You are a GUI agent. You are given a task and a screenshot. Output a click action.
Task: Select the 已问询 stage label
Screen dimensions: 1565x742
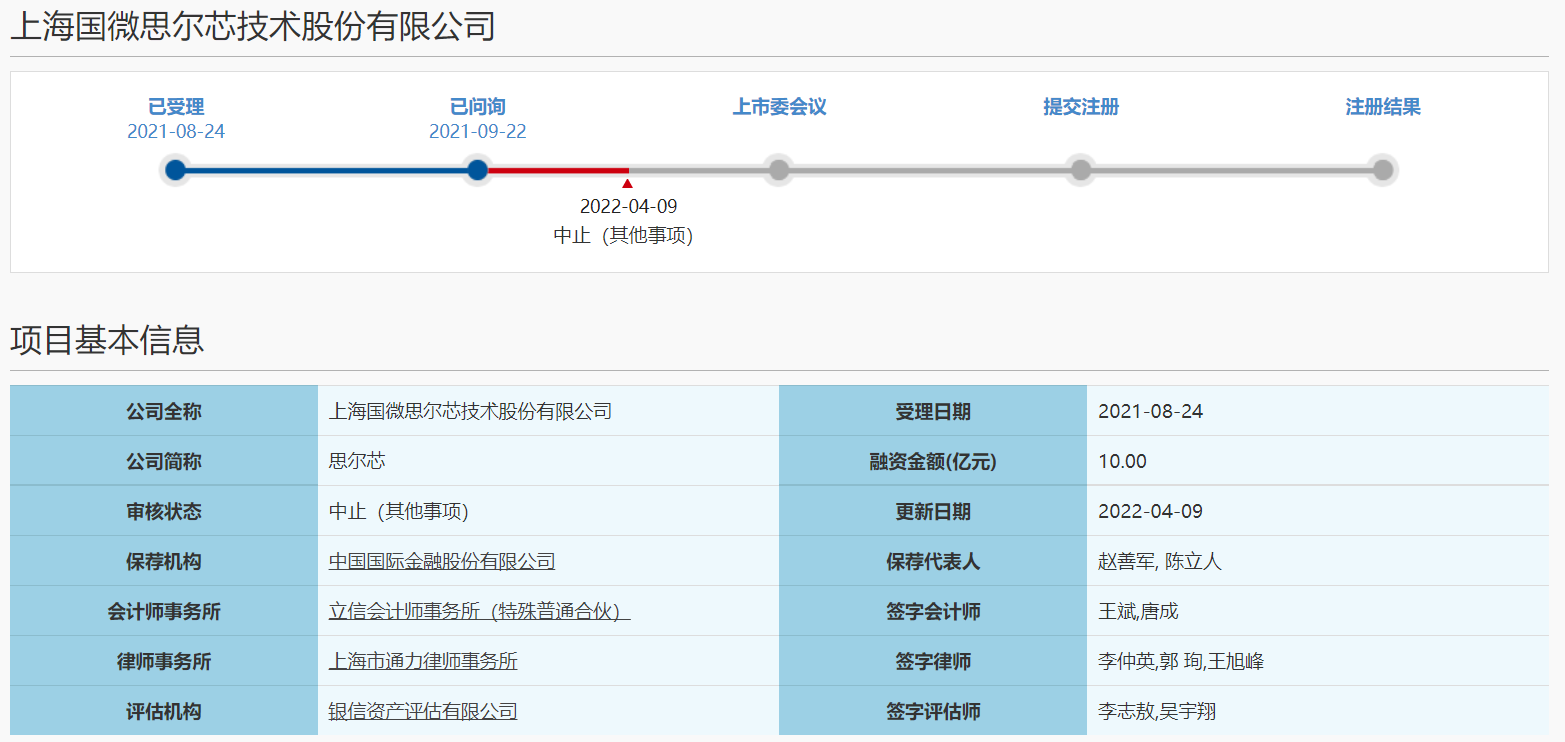pyautogui.click(x=478, y=107)
